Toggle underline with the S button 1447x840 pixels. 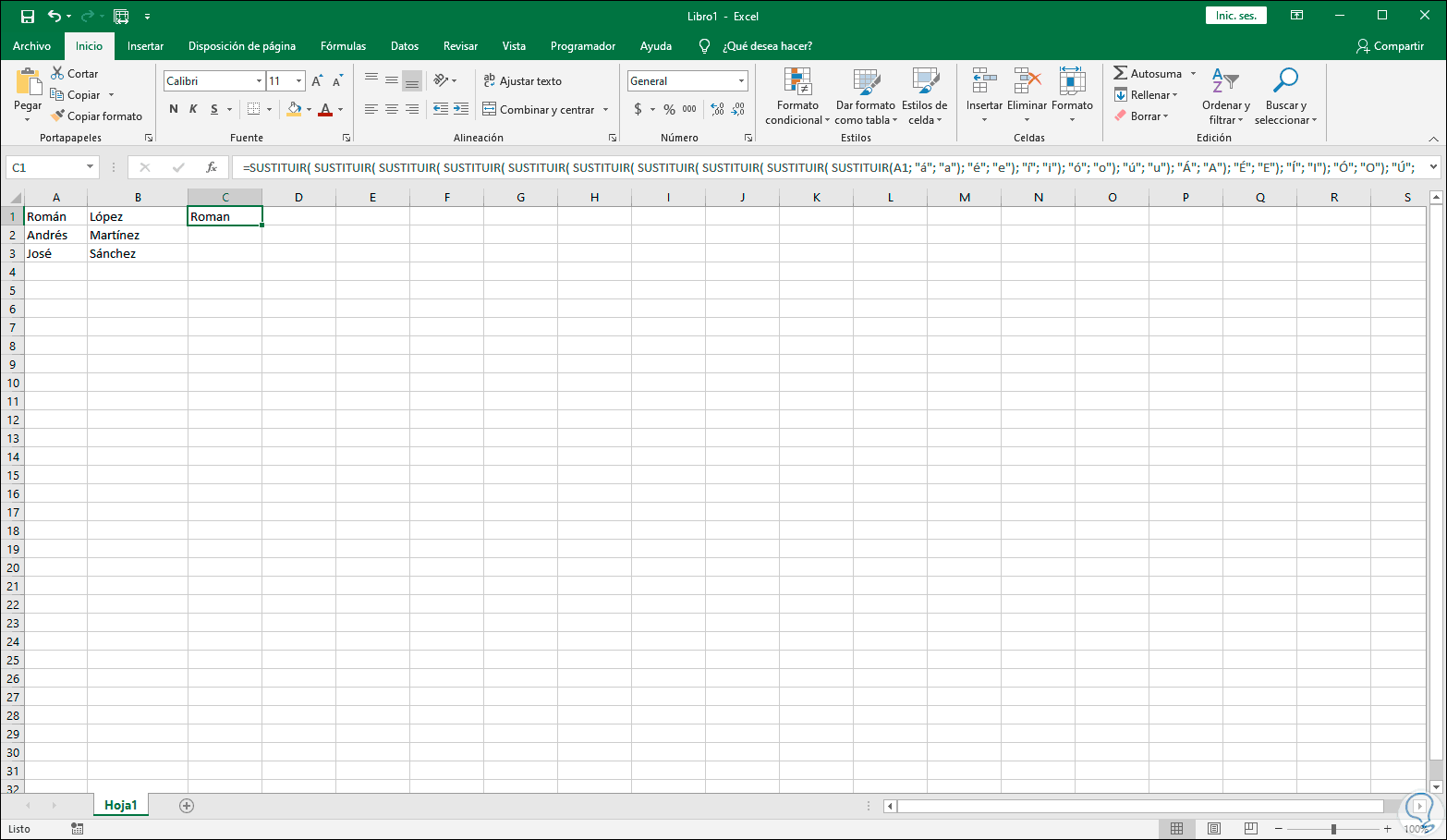tap(213, 108)
